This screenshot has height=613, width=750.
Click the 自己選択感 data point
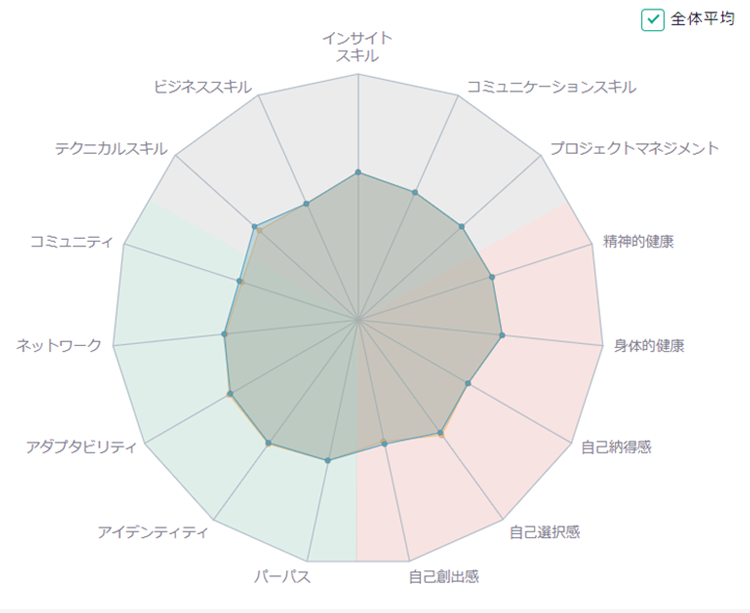[x=440, y=433]
